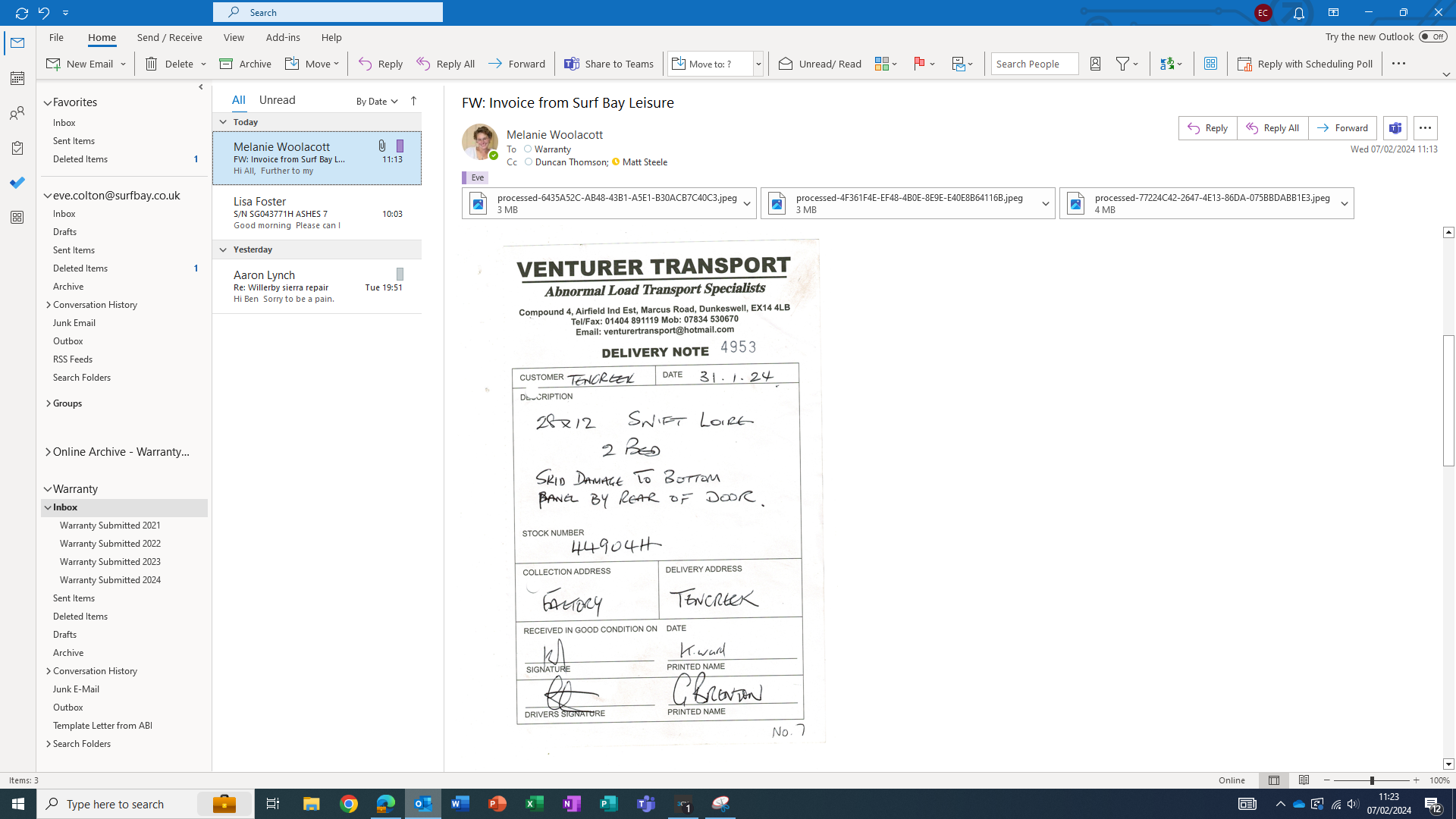
Task: Open dropdown arrow of first jpeg attachment
Action: click(x=747, y=203)
